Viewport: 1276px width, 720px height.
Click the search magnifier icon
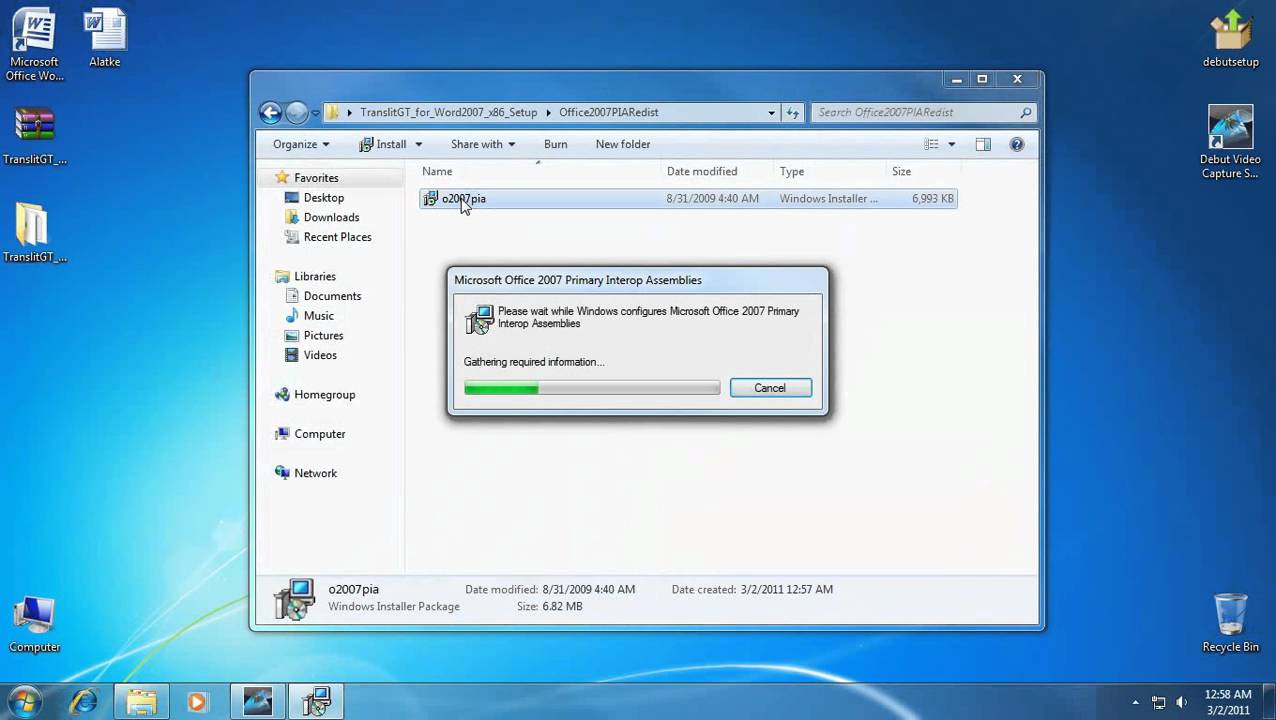[x=1026, y=112]
